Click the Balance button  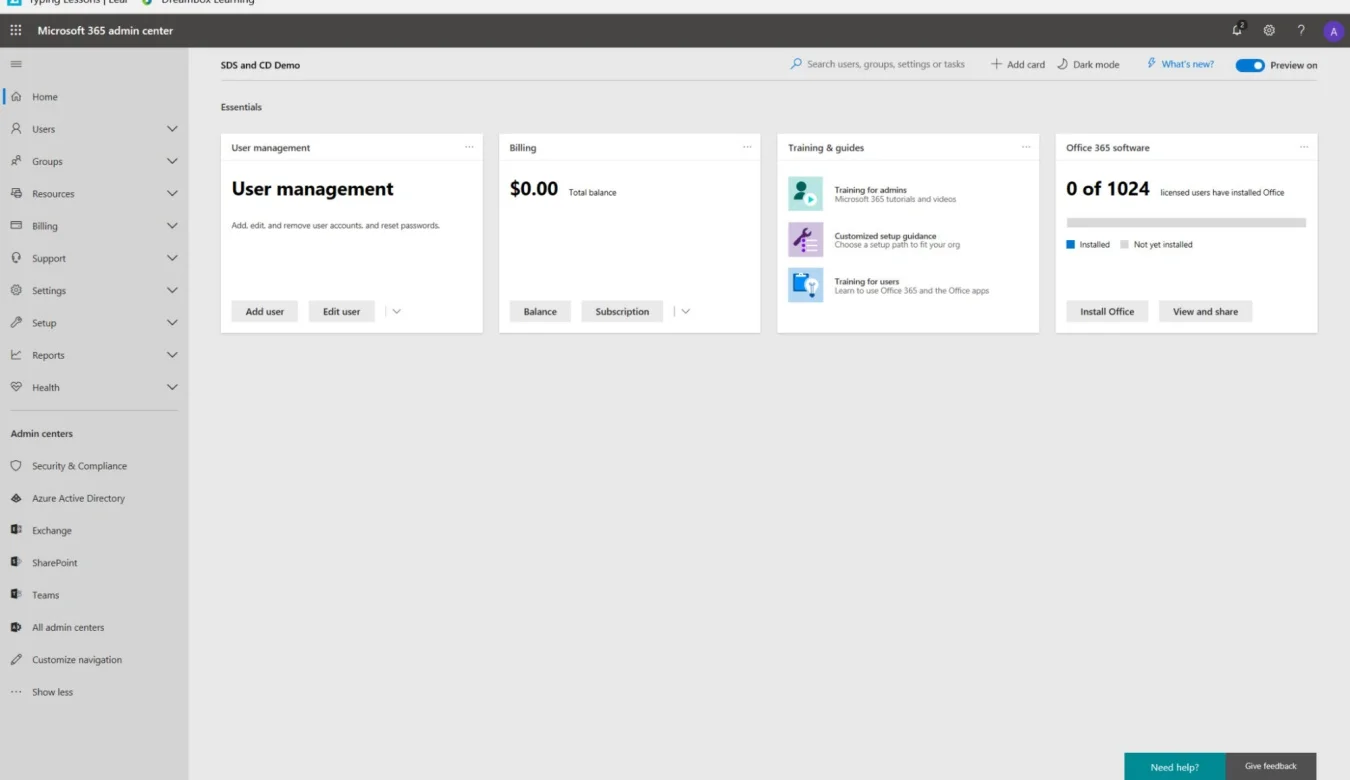coord(540,311)
